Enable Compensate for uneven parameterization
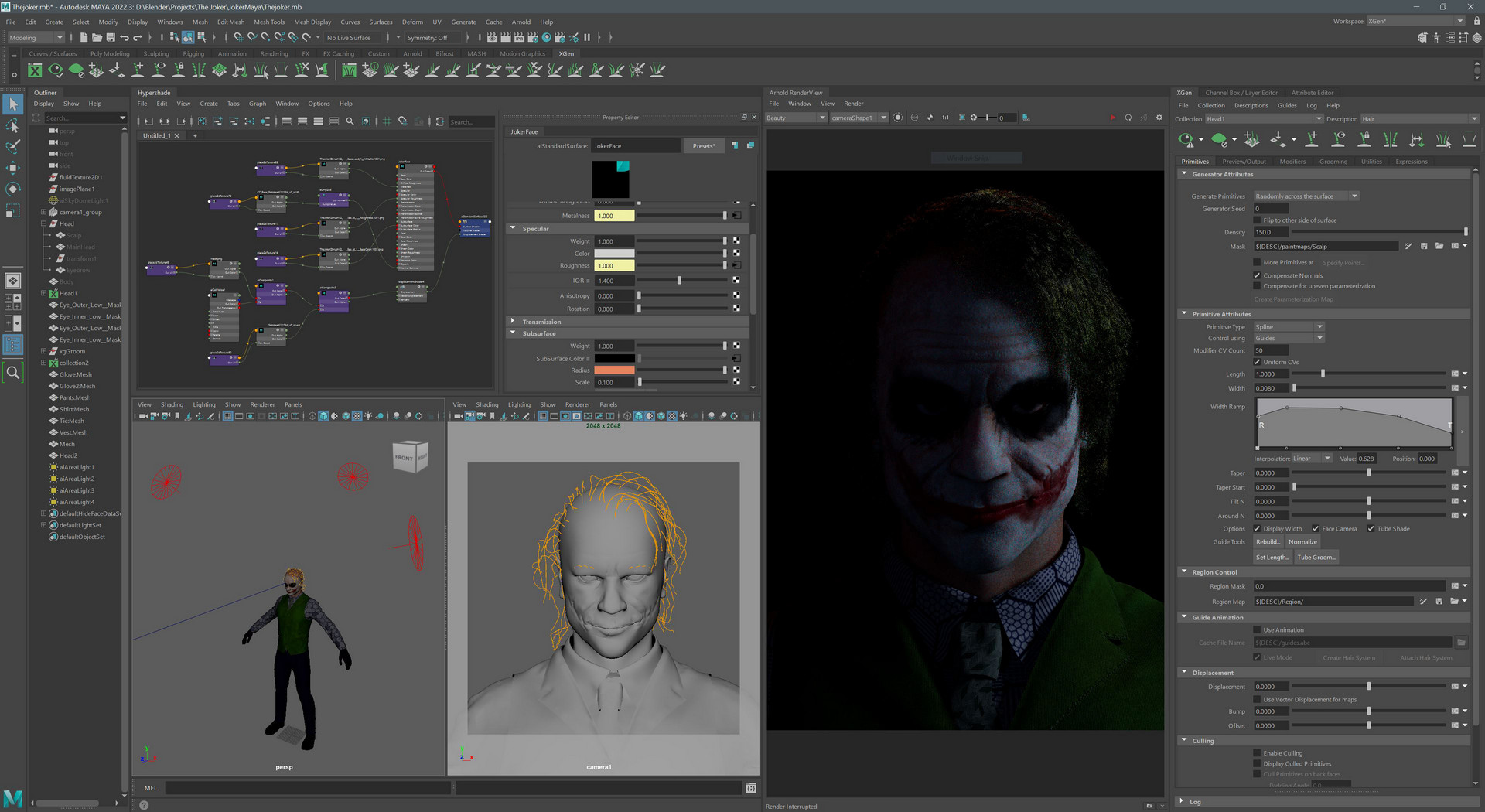Image resolution: width=1485 pixels, height=812 pixels. point(1258,286)
